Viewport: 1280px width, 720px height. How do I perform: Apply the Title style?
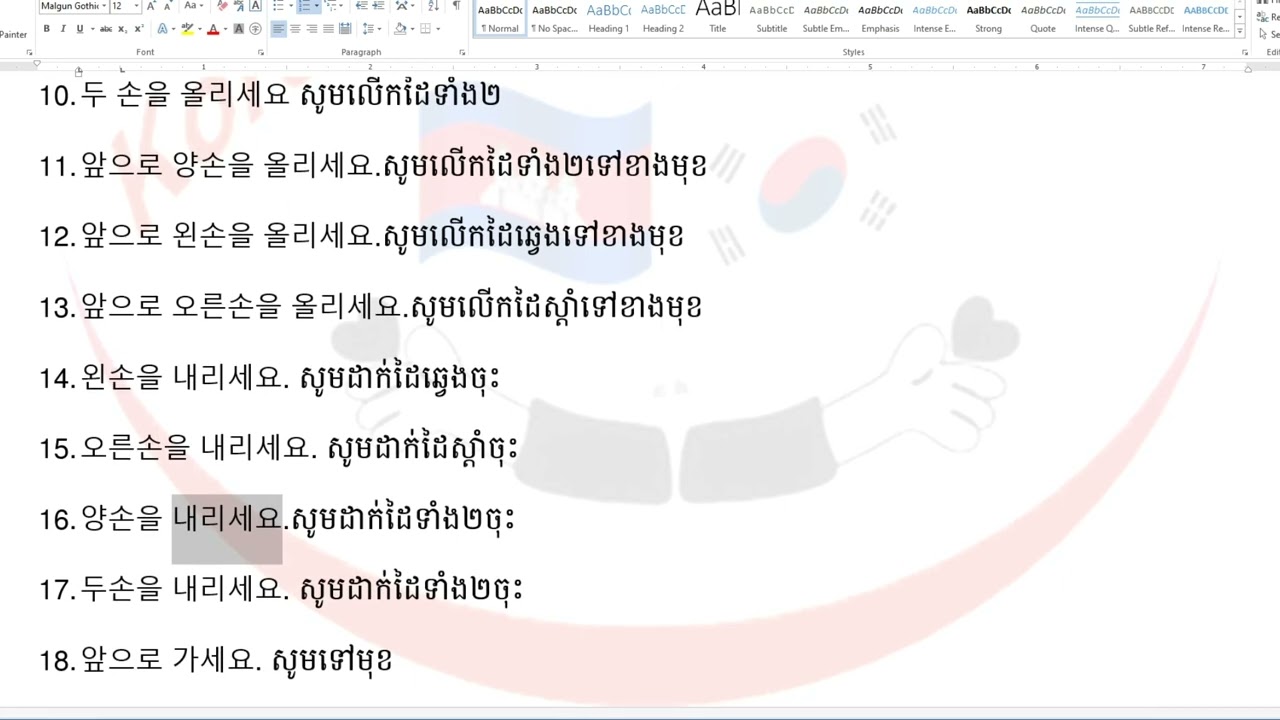click(717, 18)
